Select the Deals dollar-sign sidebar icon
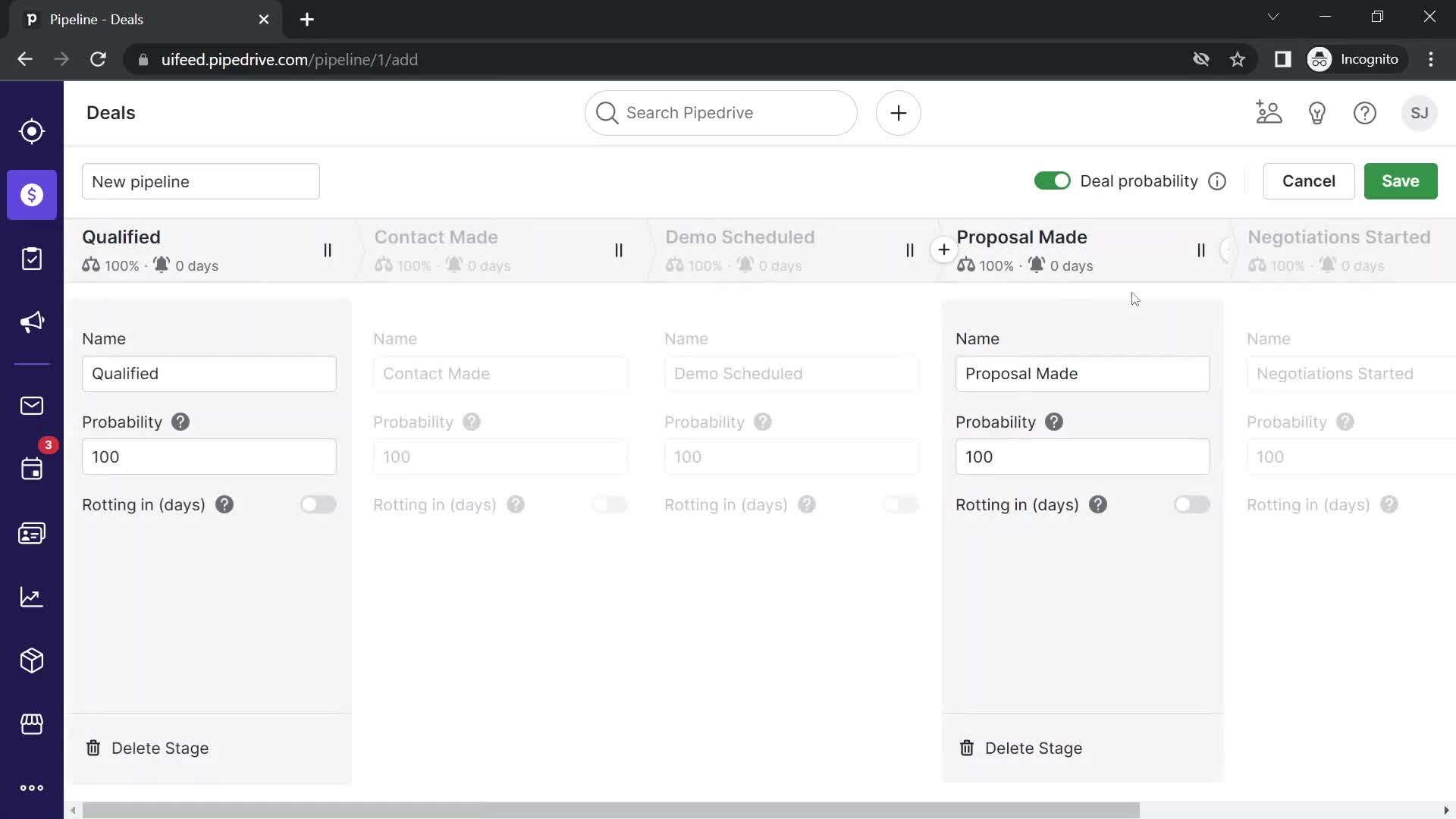 tap(31, 195)
